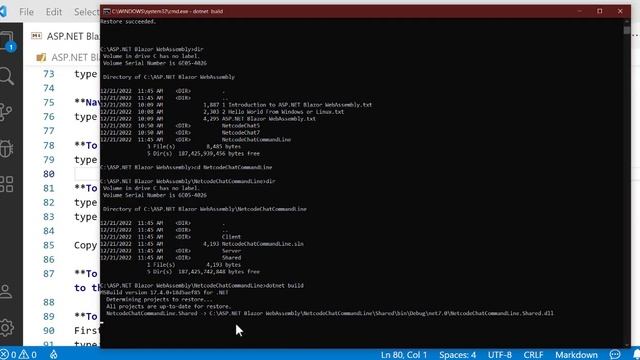640x360 pixels.
Task: Open the Accounts menu icon
Action: coord(6,291)
